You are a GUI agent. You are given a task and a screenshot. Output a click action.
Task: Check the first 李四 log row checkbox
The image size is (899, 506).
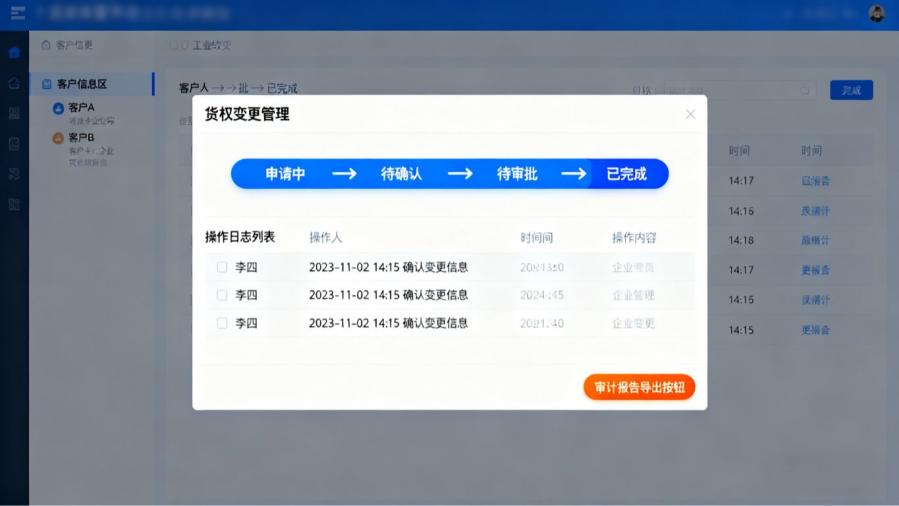point(222,267)
